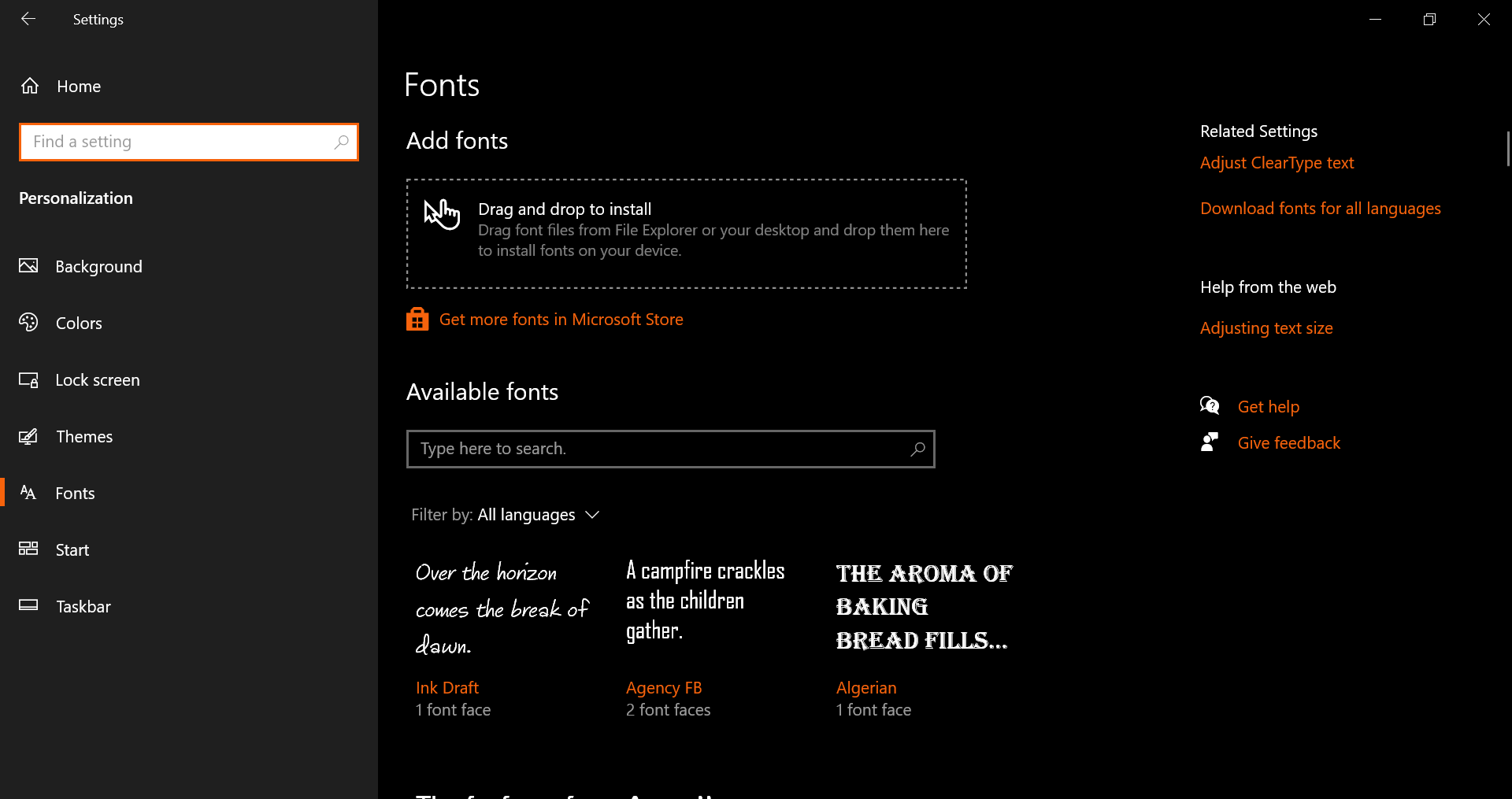Image resolution: width=1512 pixels, height=799 pixels.
Task: Click the Themes brush icon
Action: coord(28,436)
